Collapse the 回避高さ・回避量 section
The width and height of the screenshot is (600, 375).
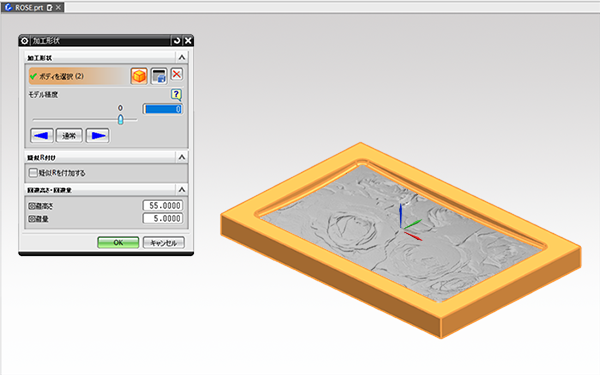(182, 189)
